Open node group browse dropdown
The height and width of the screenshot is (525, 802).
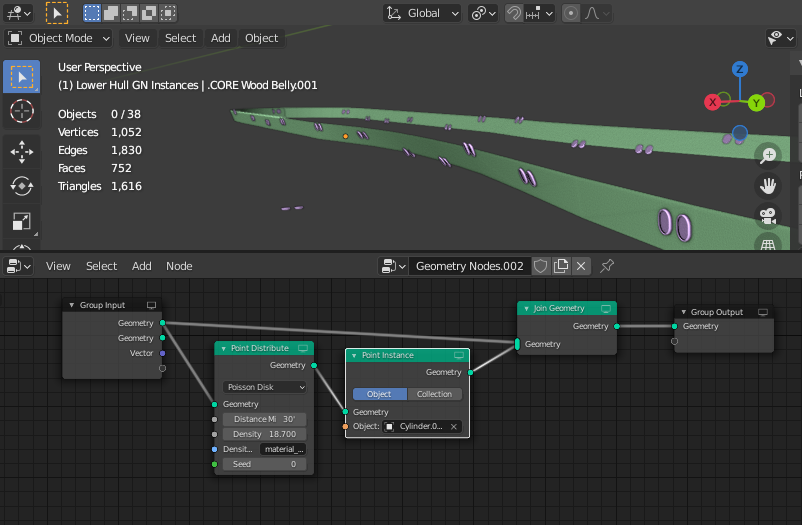coord(393,266)
